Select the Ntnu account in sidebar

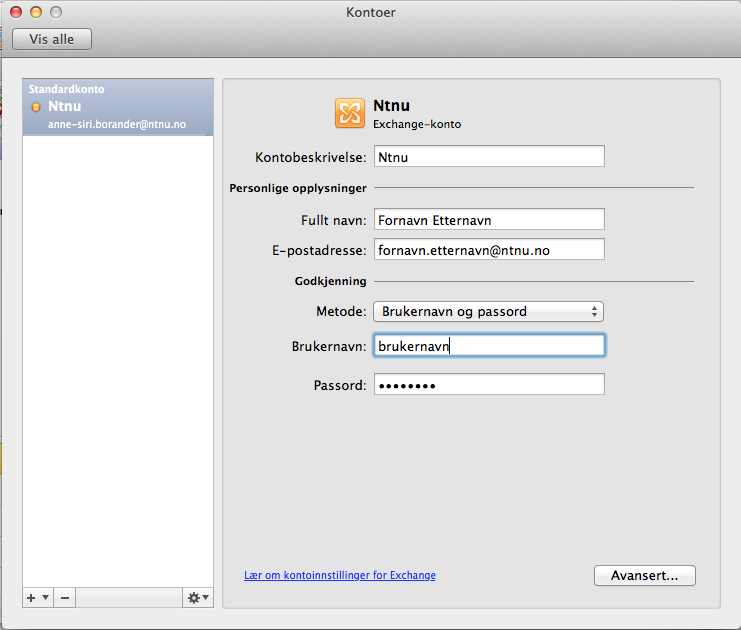coord(118,107)
